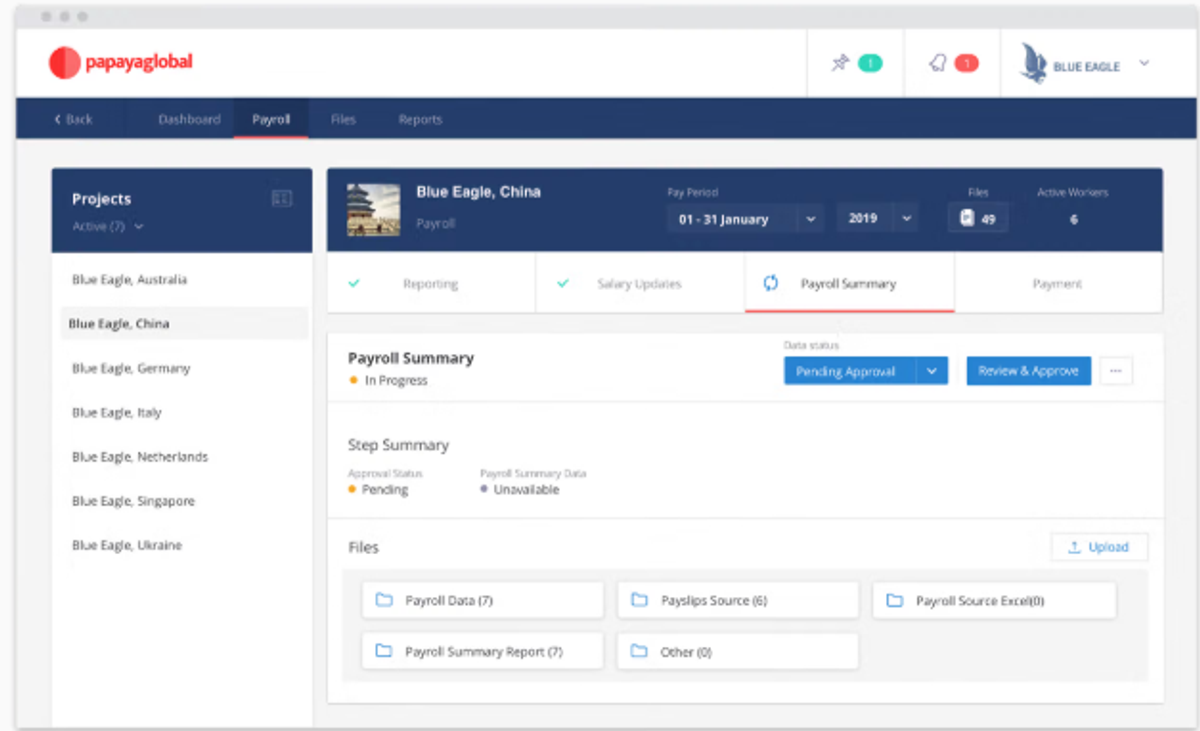Open the pinned items icon
Viewport: 1200px width, 731px height.
pos(840,63)
